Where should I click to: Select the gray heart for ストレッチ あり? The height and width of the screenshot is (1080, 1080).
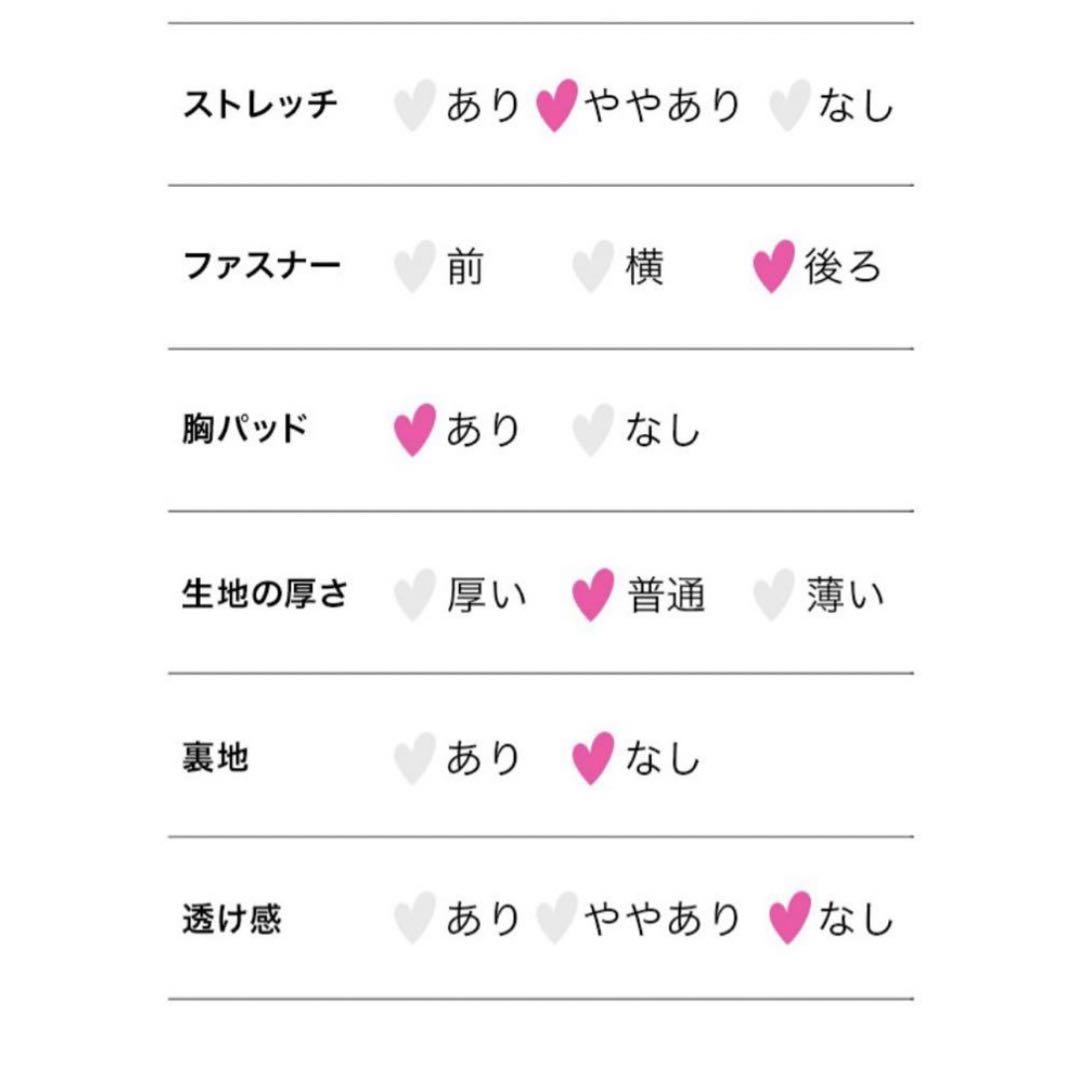point(415,105)
